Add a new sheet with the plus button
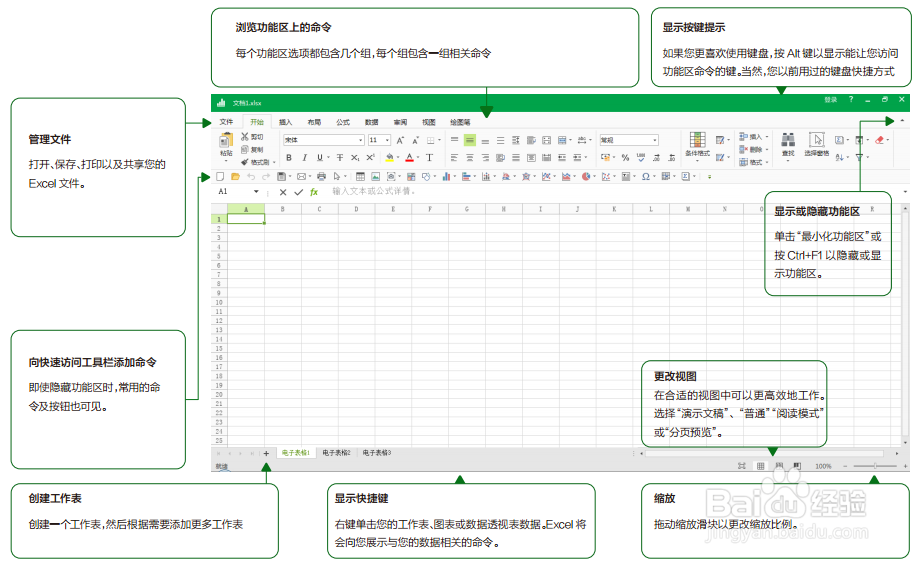This screenshot has height=564, width=920. (x=266, y=453)
